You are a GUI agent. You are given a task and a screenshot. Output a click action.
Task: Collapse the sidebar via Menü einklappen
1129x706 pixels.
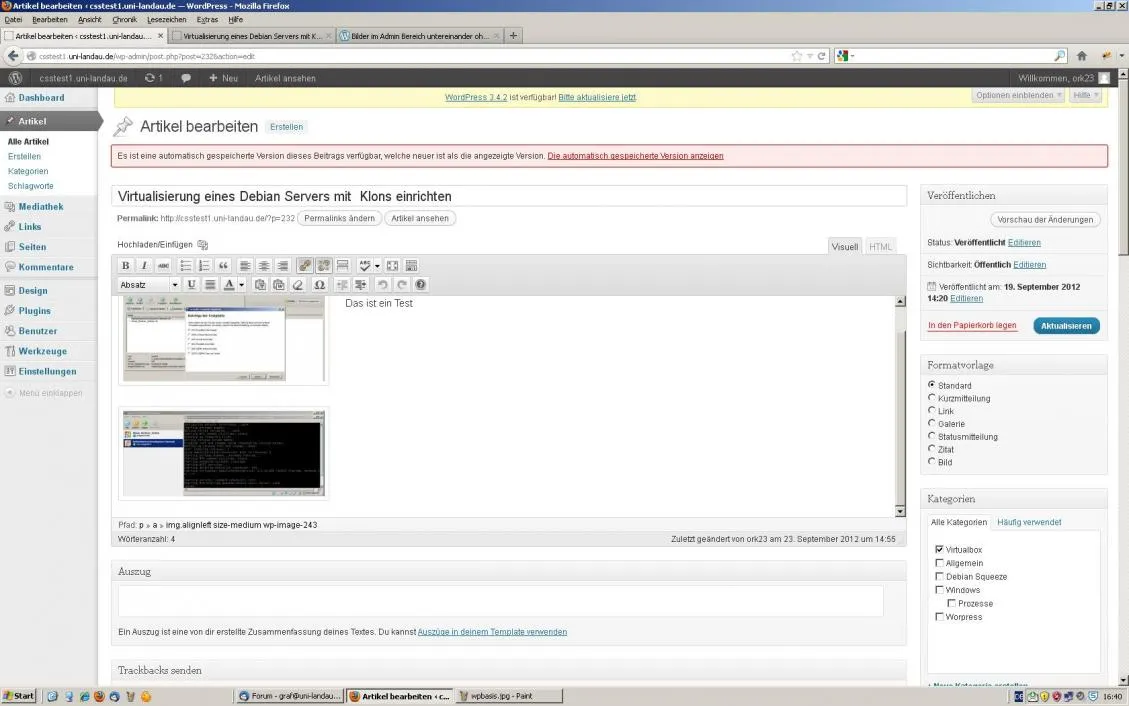tap(44, 393)
